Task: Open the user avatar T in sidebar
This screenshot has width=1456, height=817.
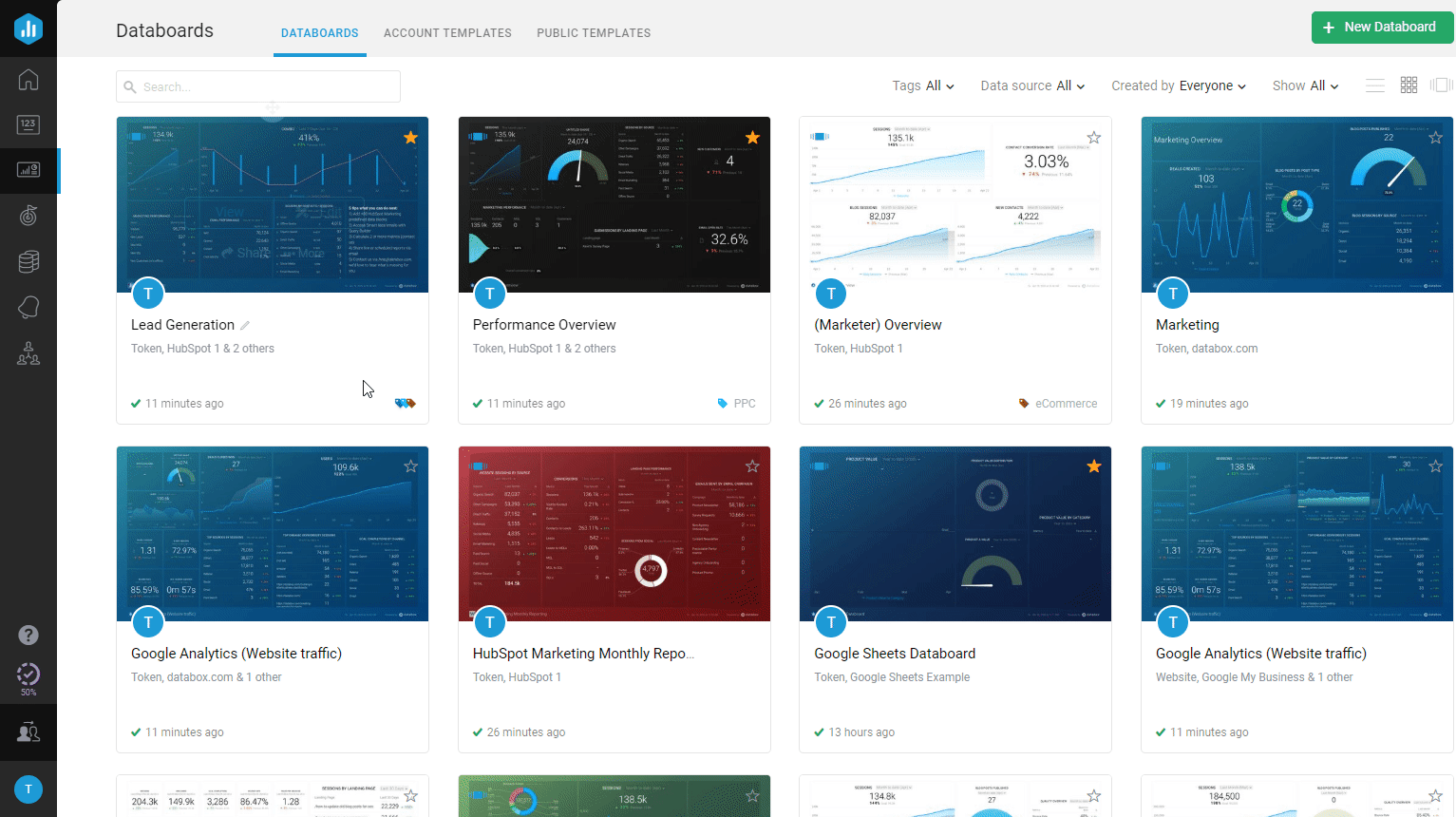Action: [28, 789]
